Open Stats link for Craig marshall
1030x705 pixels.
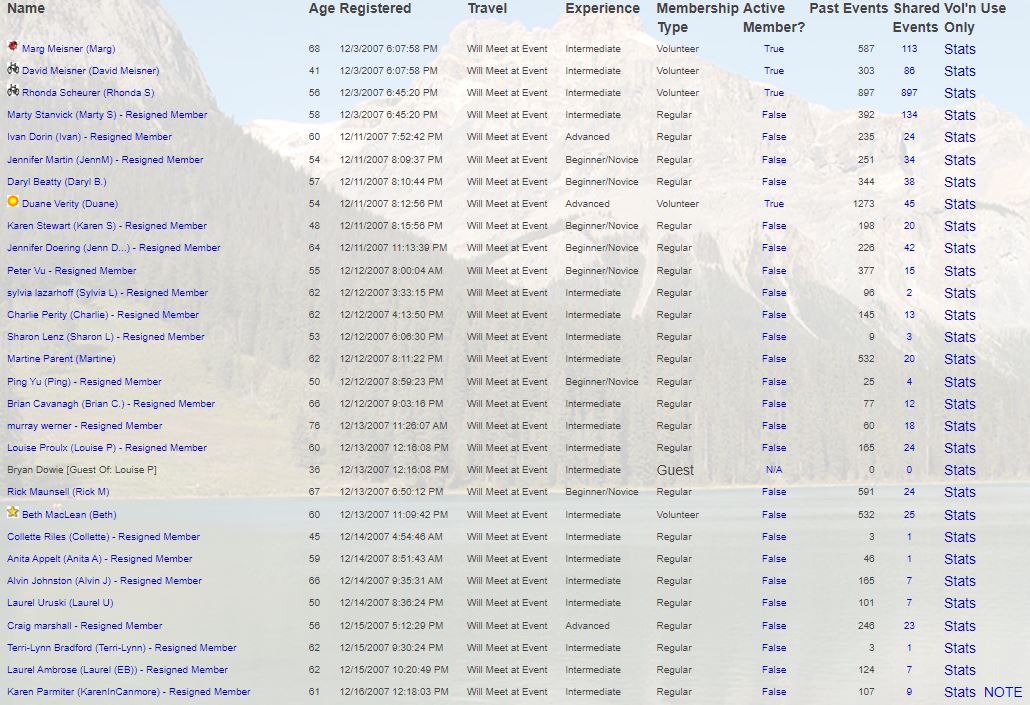coord(959,626)
